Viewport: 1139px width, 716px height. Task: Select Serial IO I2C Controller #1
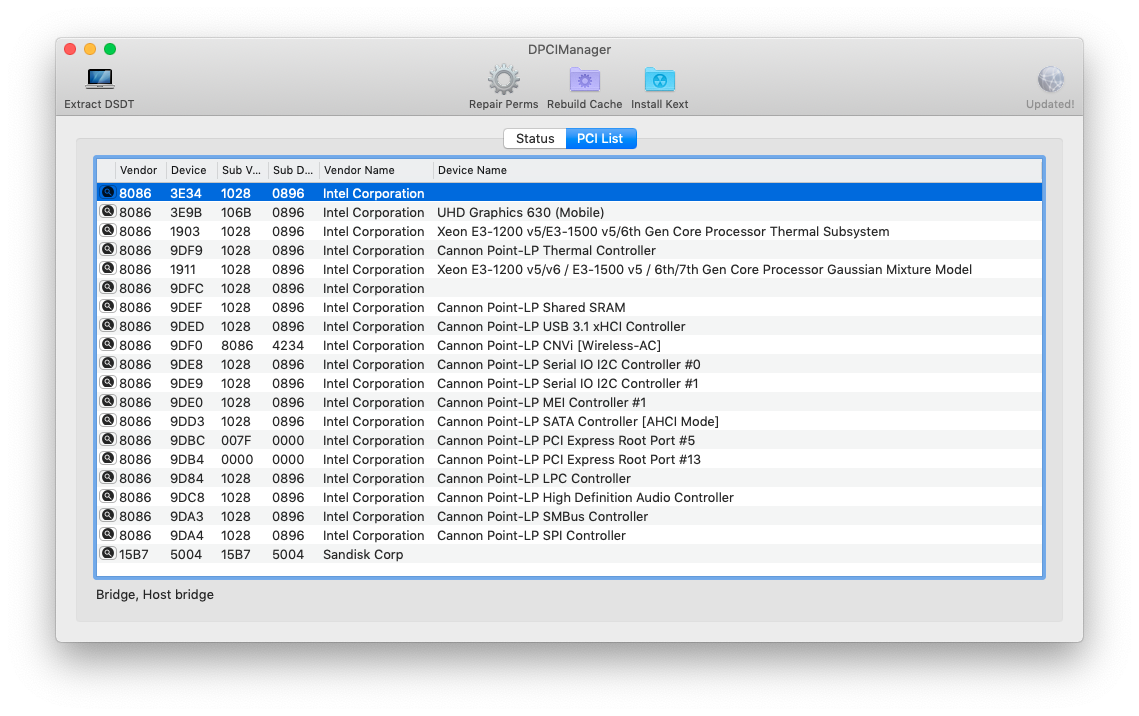tap(567, 383)
